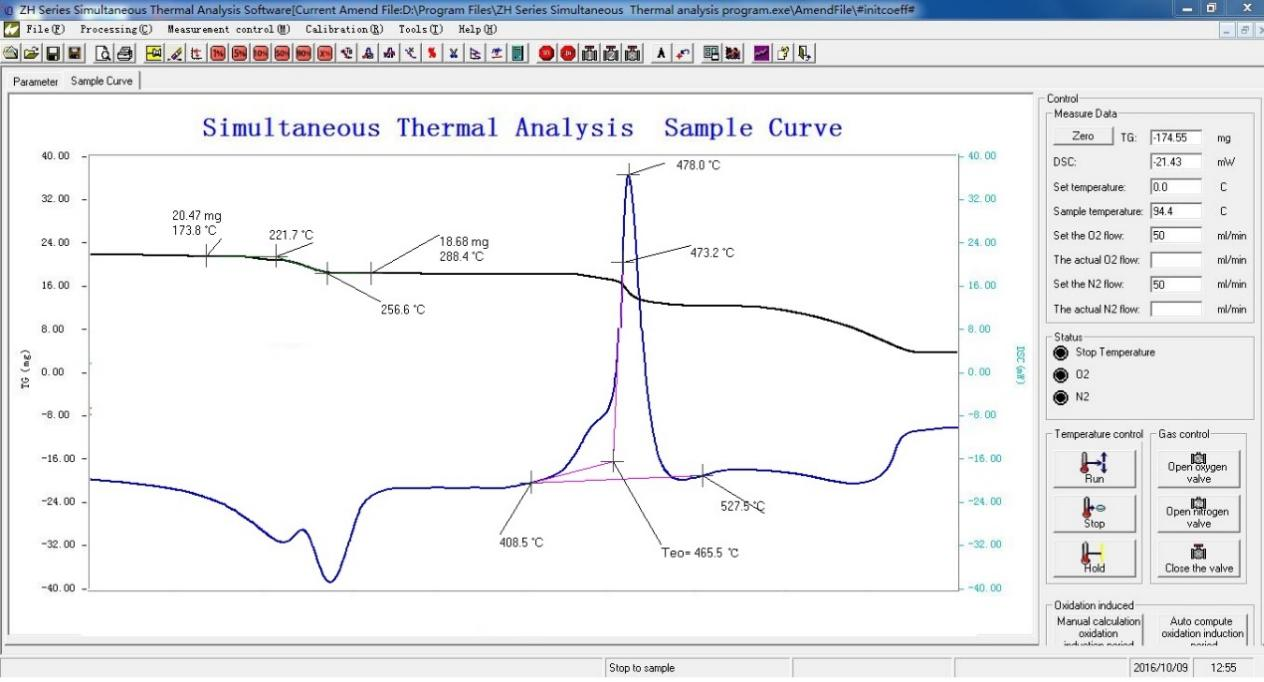Click the Stop Temperature status indicator
Viewport: 1264px width, 682px height.
pos(1061,352)
